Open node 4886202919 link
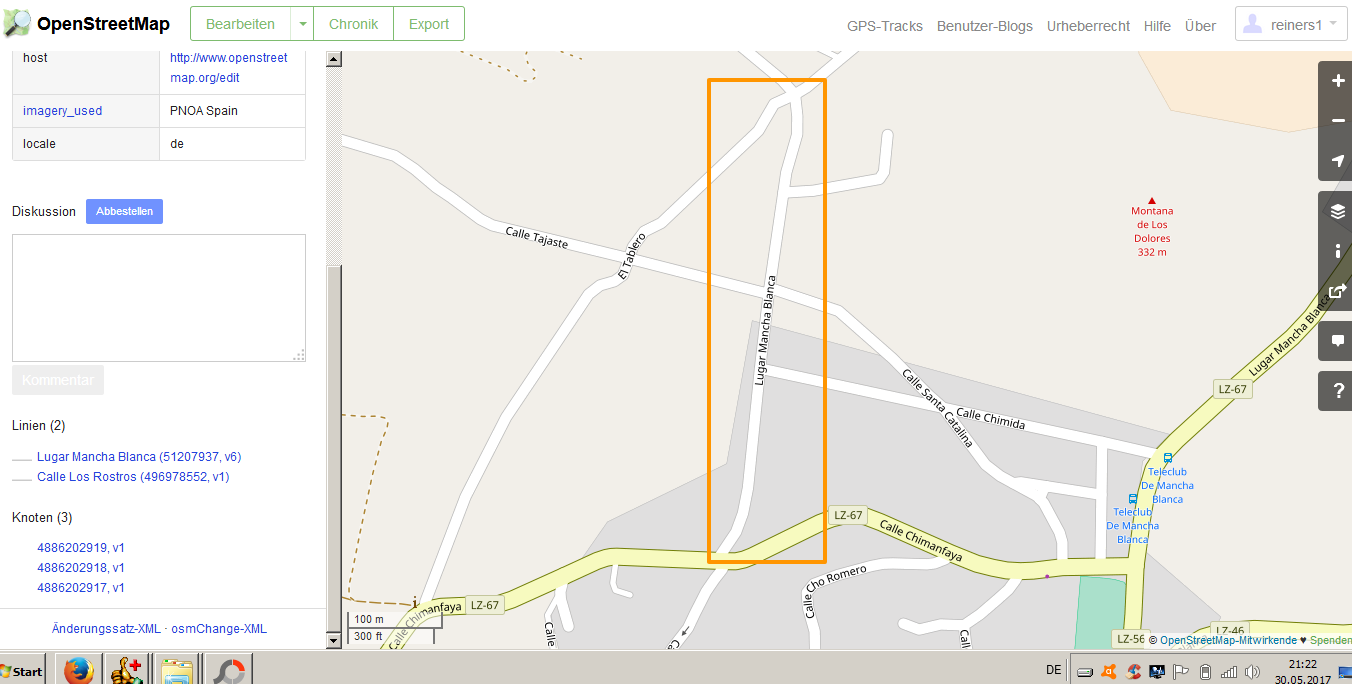Screen dimensions: 1352x684 [81, 548]
